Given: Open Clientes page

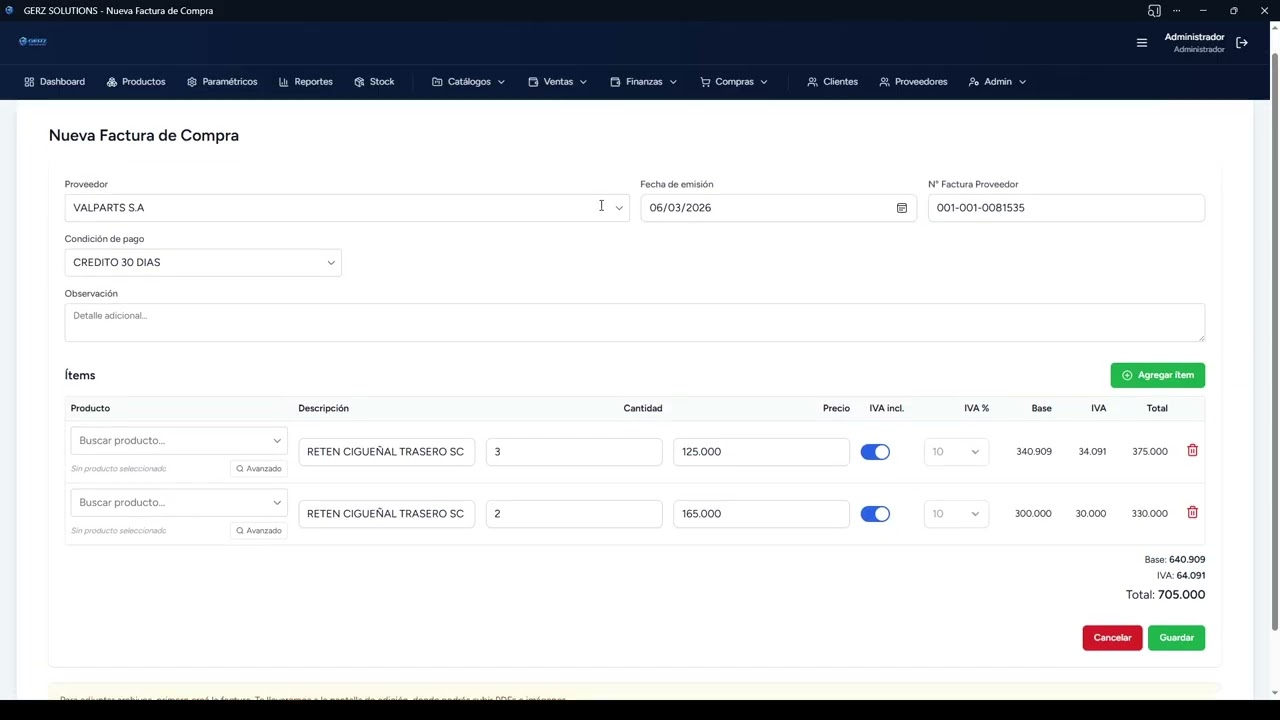Looking at the screenshot, I should (x=832, y=82).
